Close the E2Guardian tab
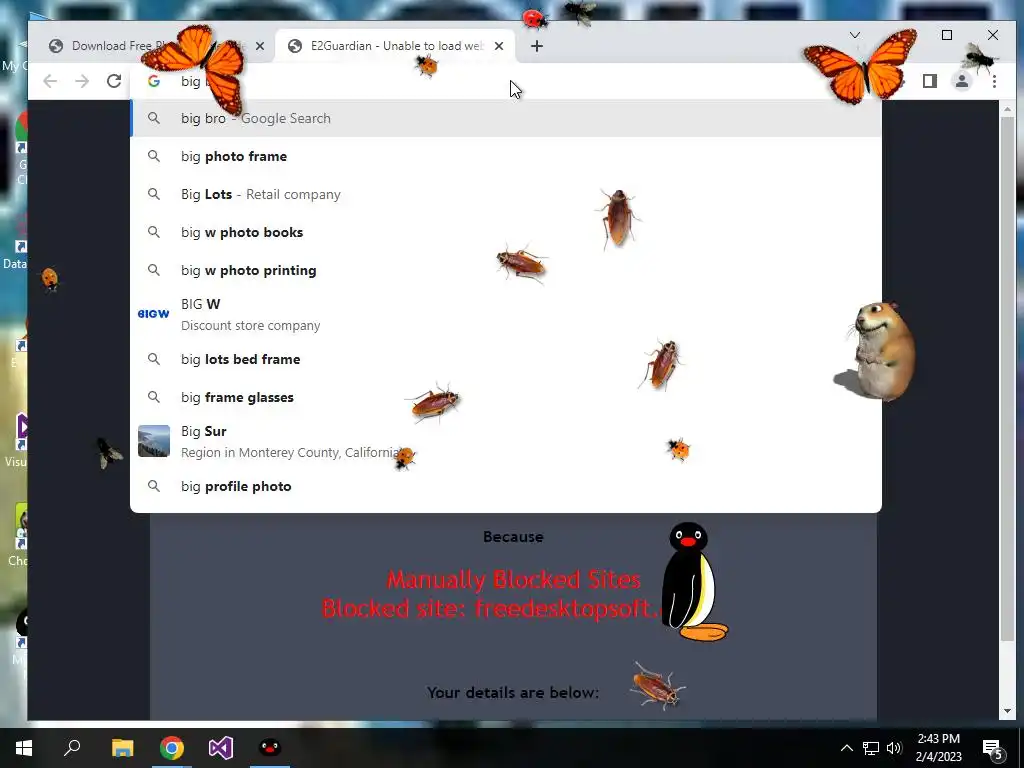Viewport: 1024px width, 768px height. [x=499, y=46]
